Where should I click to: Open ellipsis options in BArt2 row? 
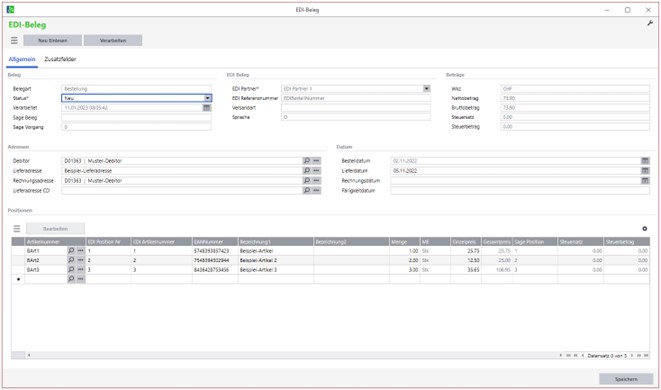(81, 260)
